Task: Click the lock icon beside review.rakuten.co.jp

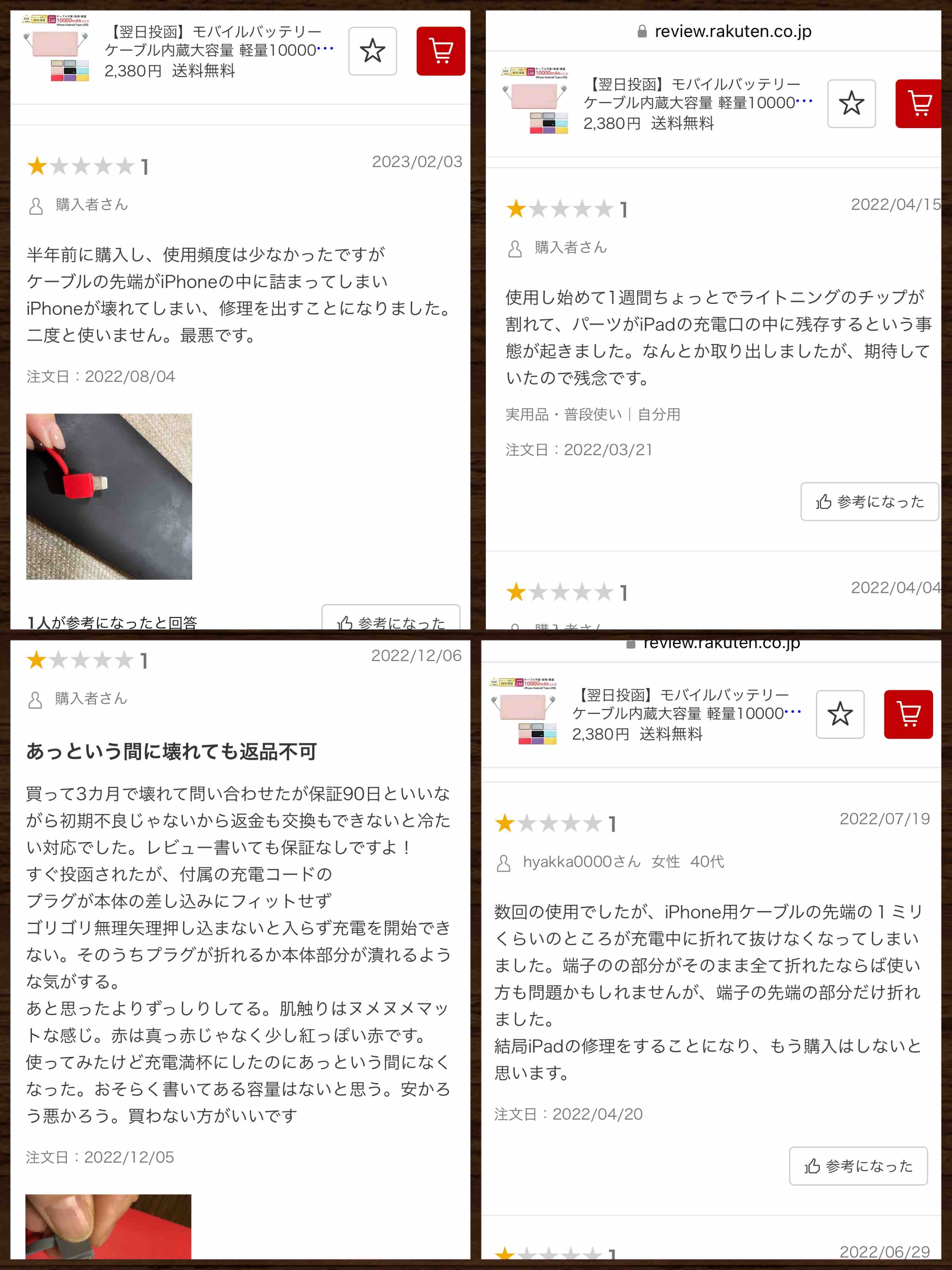Action: 642,32
